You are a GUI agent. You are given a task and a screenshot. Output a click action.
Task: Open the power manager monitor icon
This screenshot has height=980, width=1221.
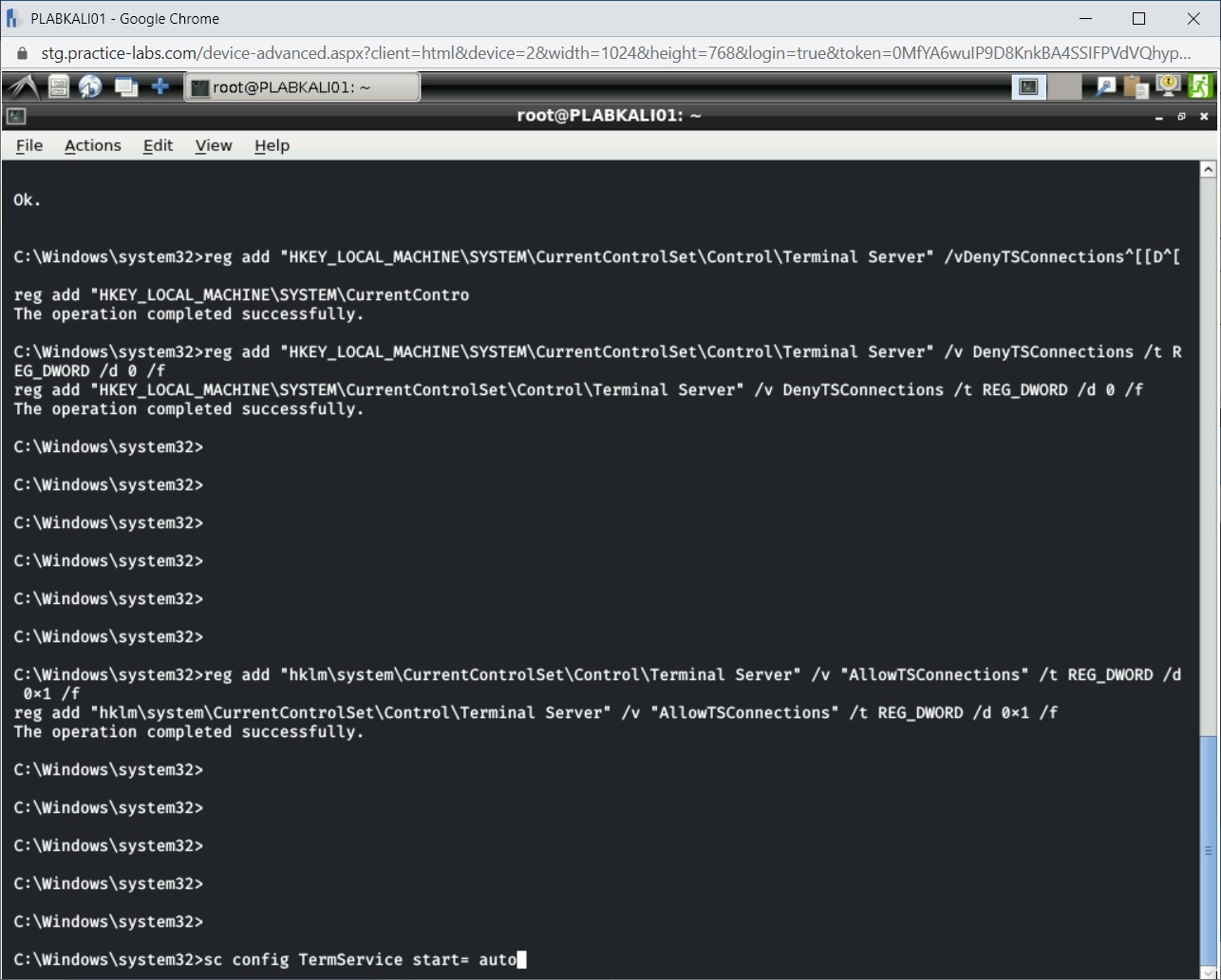[1168, 87]
